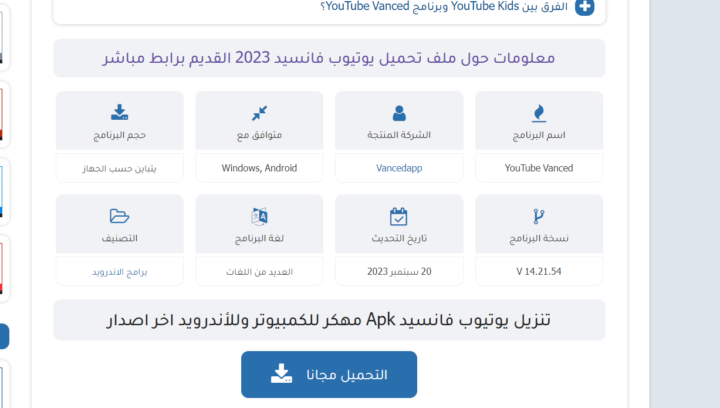Click the تنزيل يوتيوب فانسيد Apk heading
Viewport: 720px width, 408px height.
pos(329,319)
